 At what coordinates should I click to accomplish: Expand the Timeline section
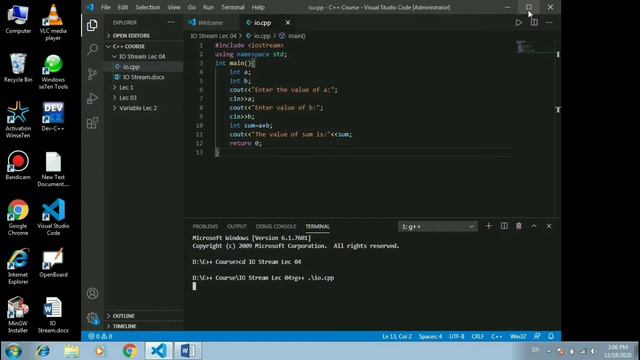tap(144, 326)
